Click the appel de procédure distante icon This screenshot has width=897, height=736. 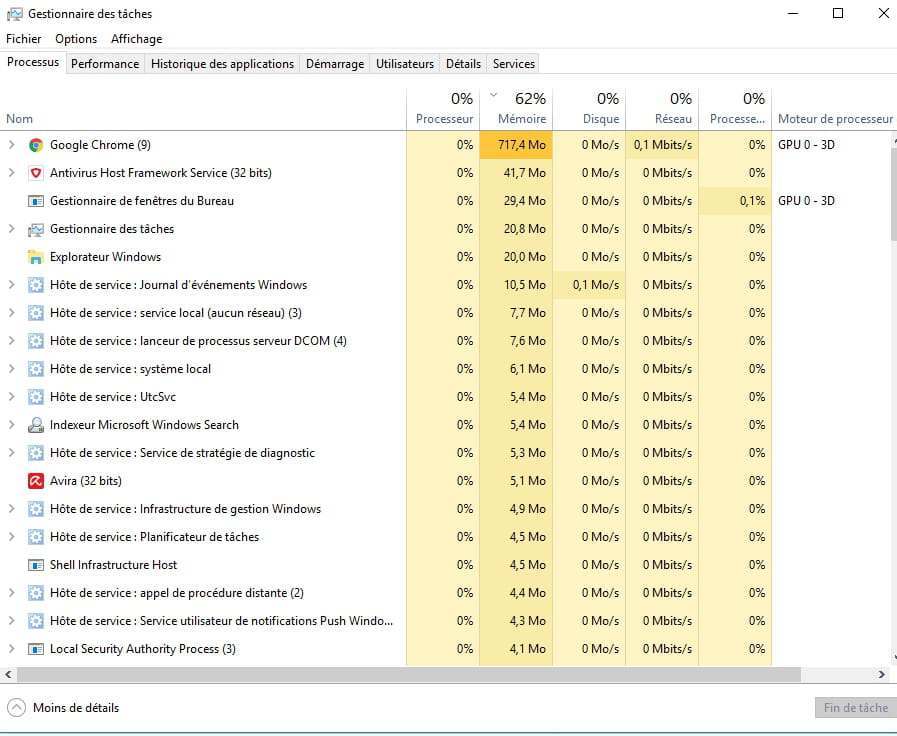(35, 594)
